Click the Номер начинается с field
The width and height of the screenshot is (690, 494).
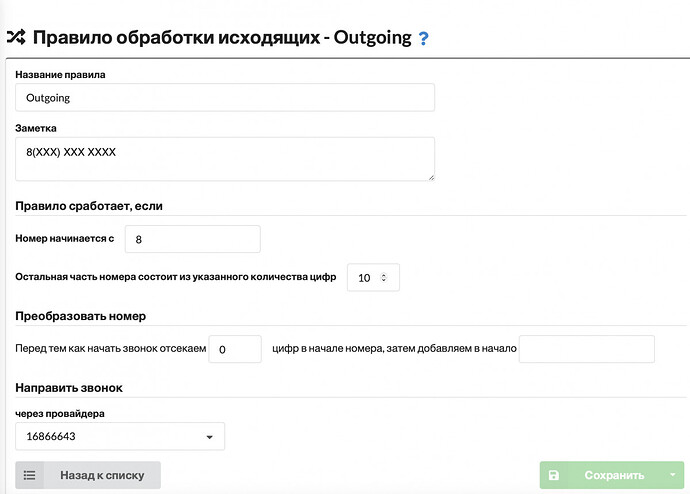click(193, 239)
